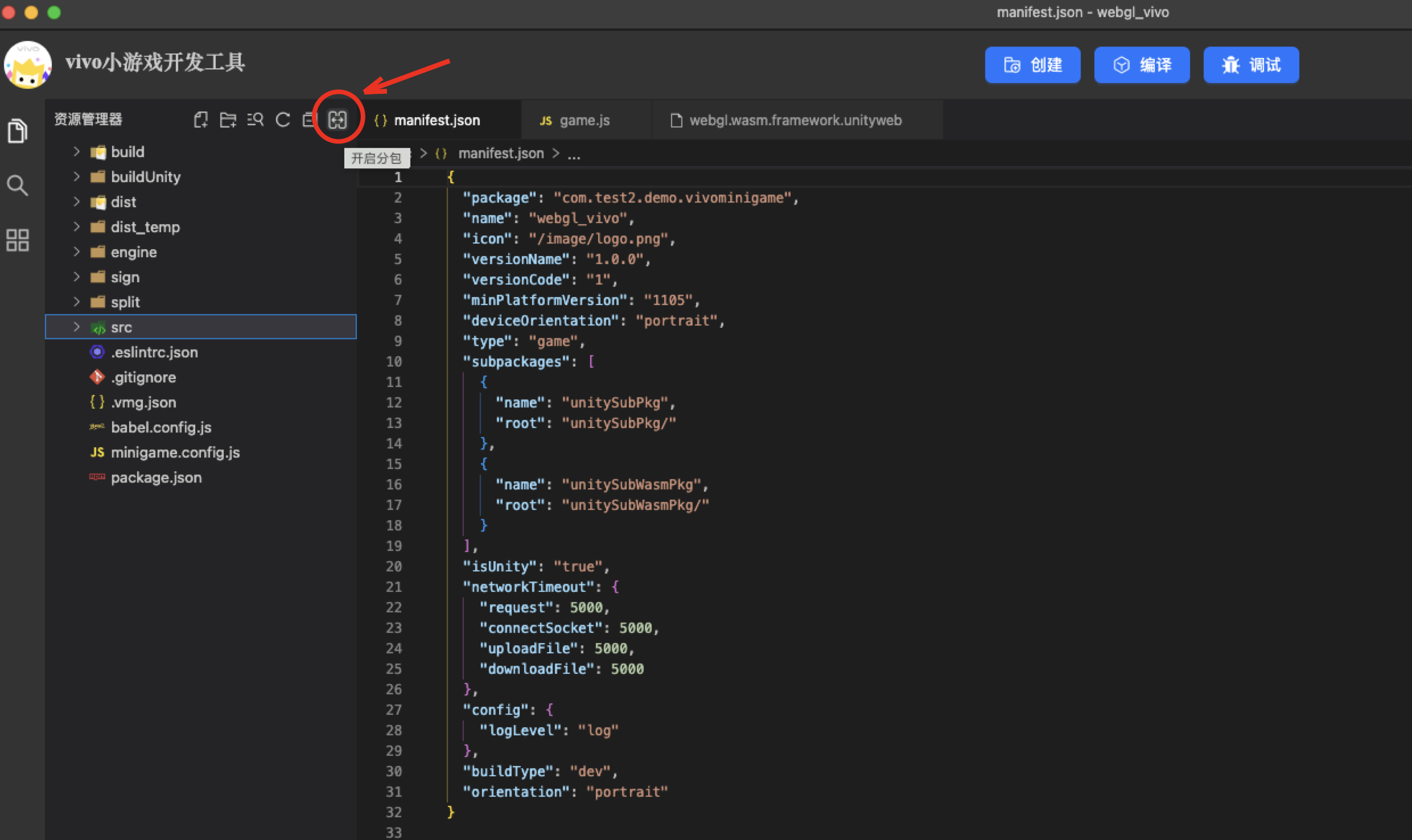Click the 编译 compile button
This screenshot has width=1412, height=840.
(1142, 65)
